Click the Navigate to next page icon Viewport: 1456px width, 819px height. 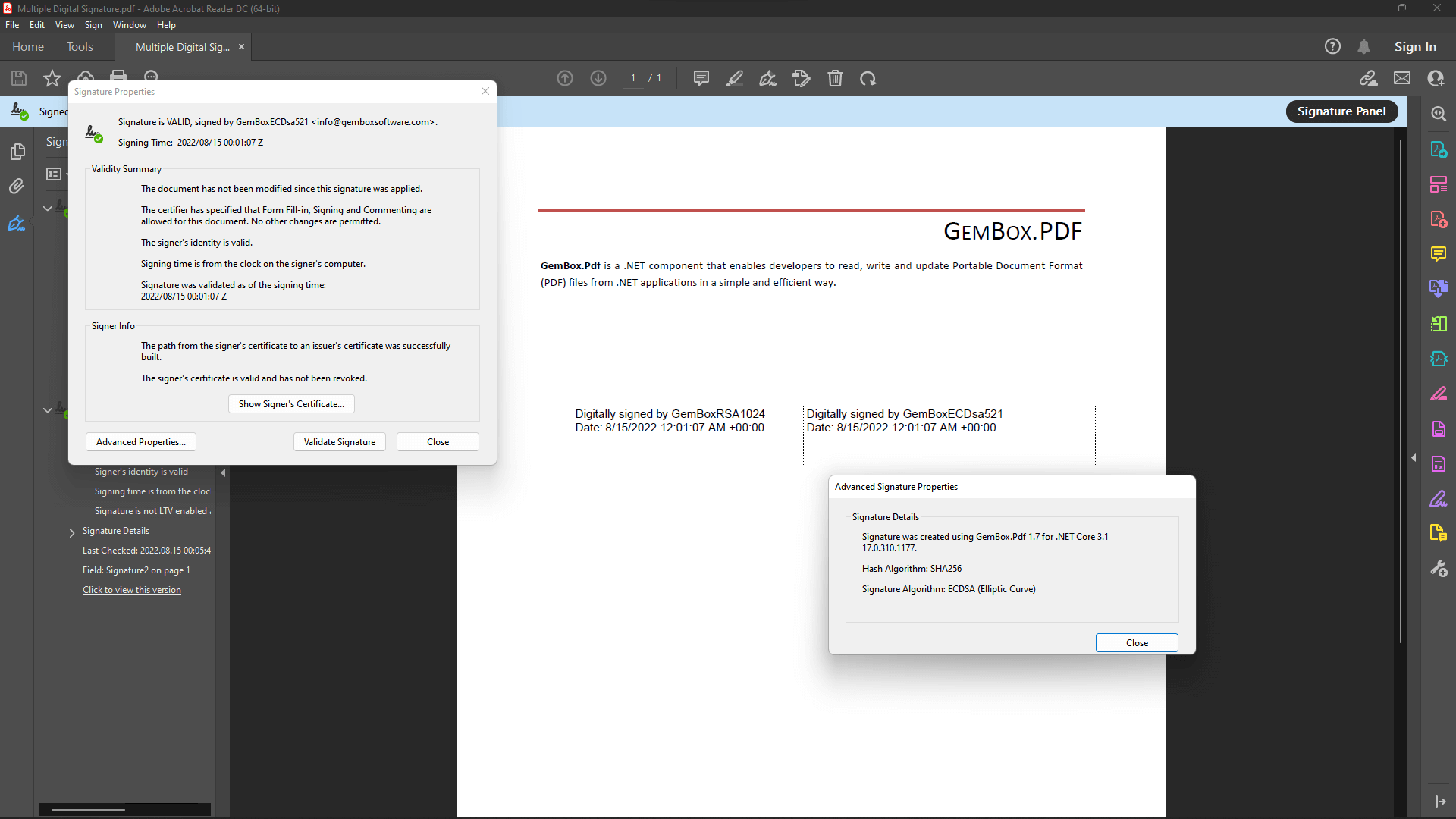point(598,78)
